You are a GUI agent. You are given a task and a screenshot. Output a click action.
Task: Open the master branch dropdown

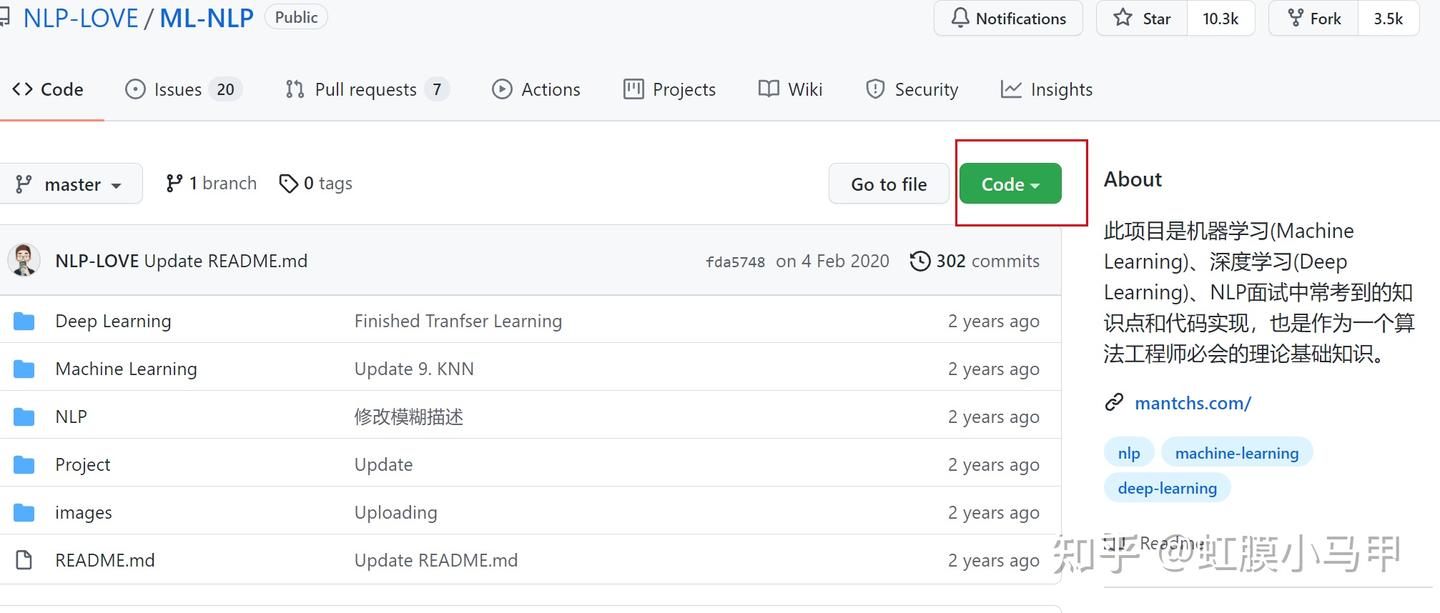70,184
